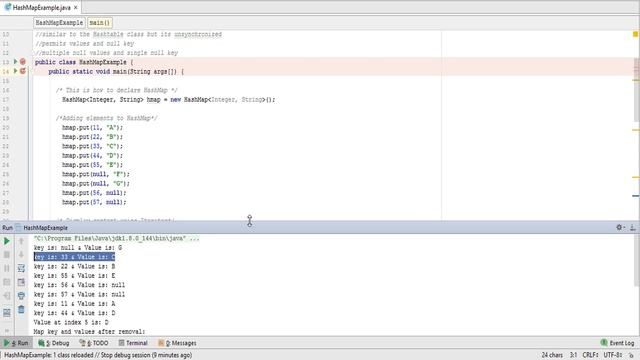
Task: Expand more Run toolbar actions chevron
Action: tap(7, 330)
